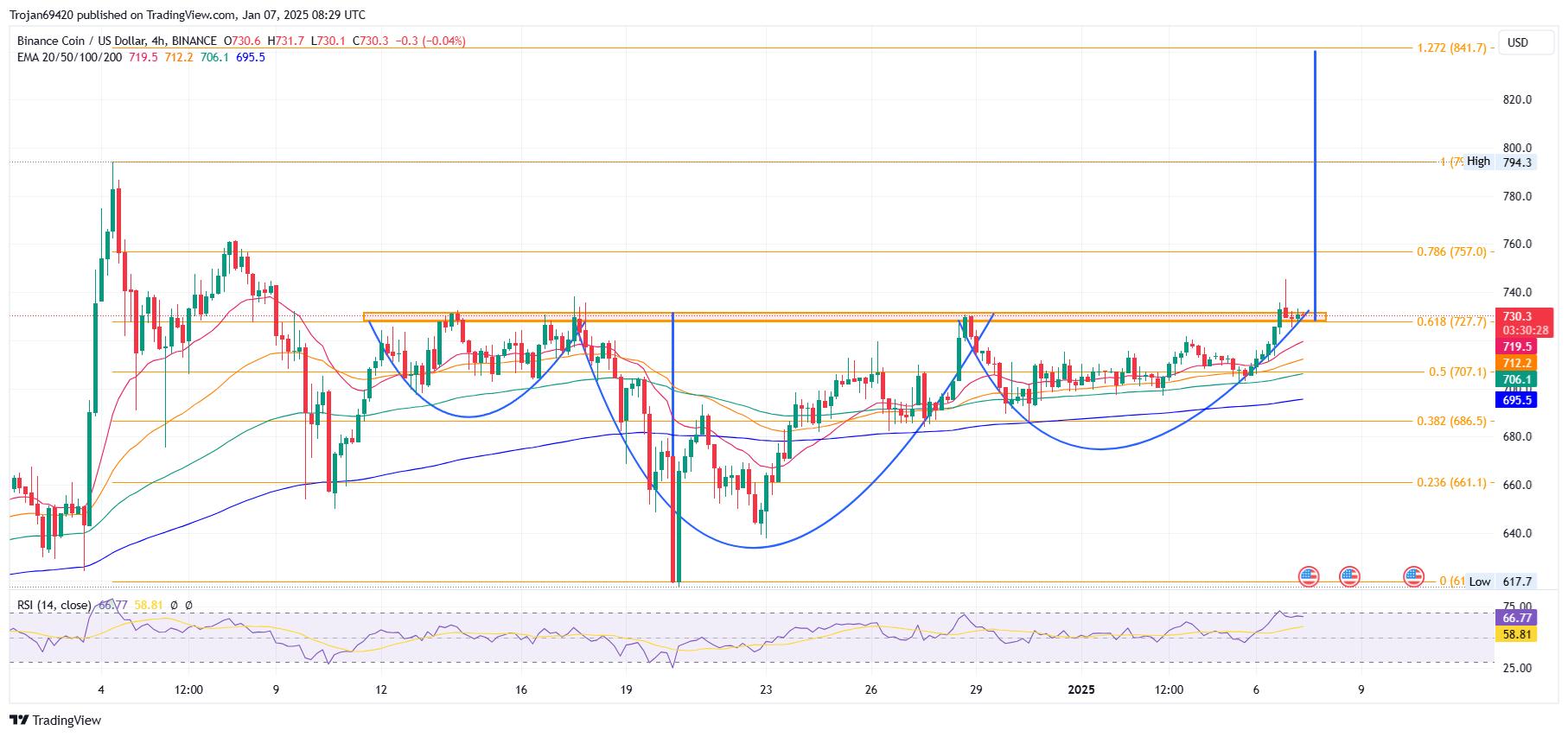Click the blue 695.5 value in the EMA legend

250,57
